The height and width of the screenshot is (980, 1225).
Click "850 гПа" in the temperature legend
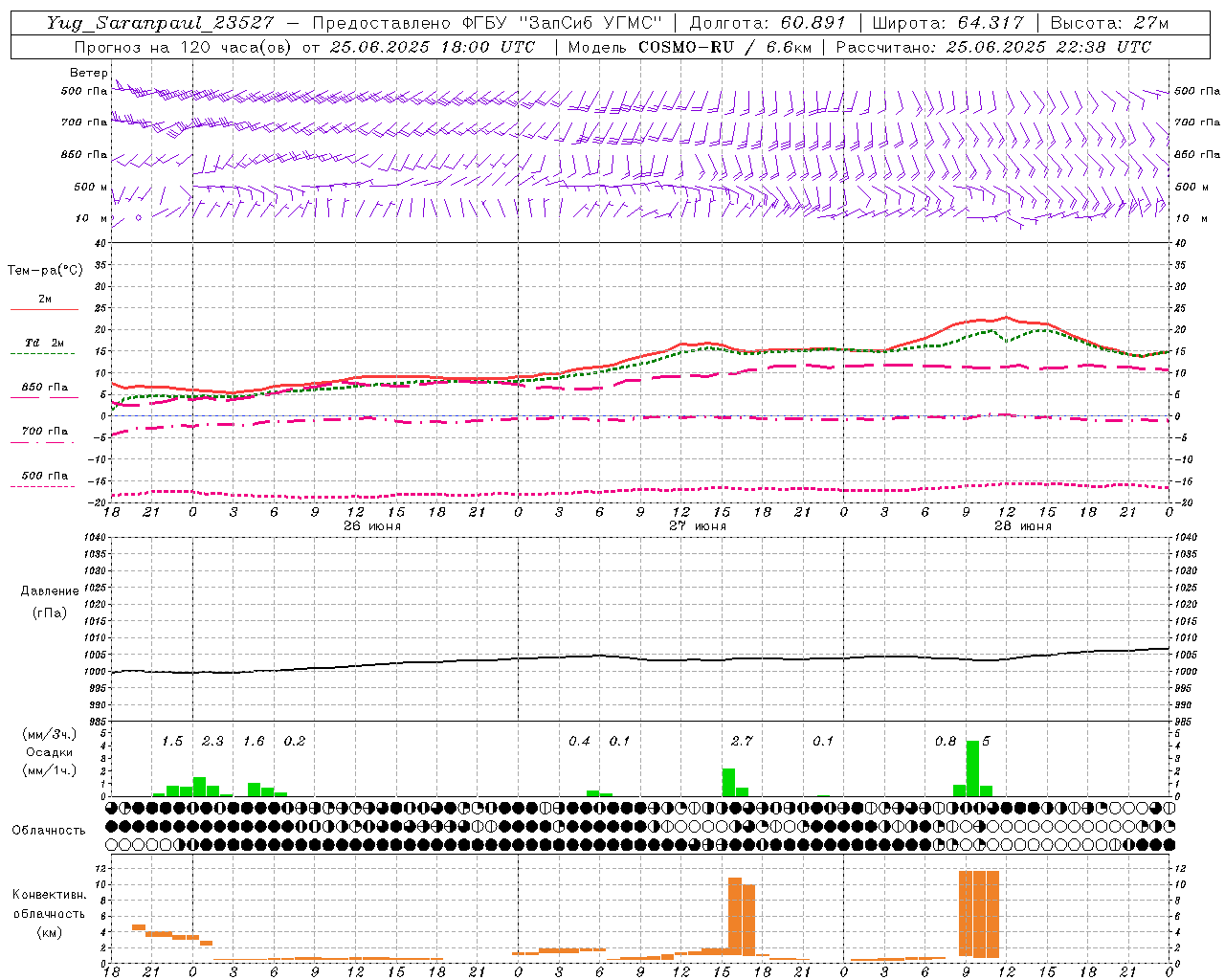pos(44,388)
